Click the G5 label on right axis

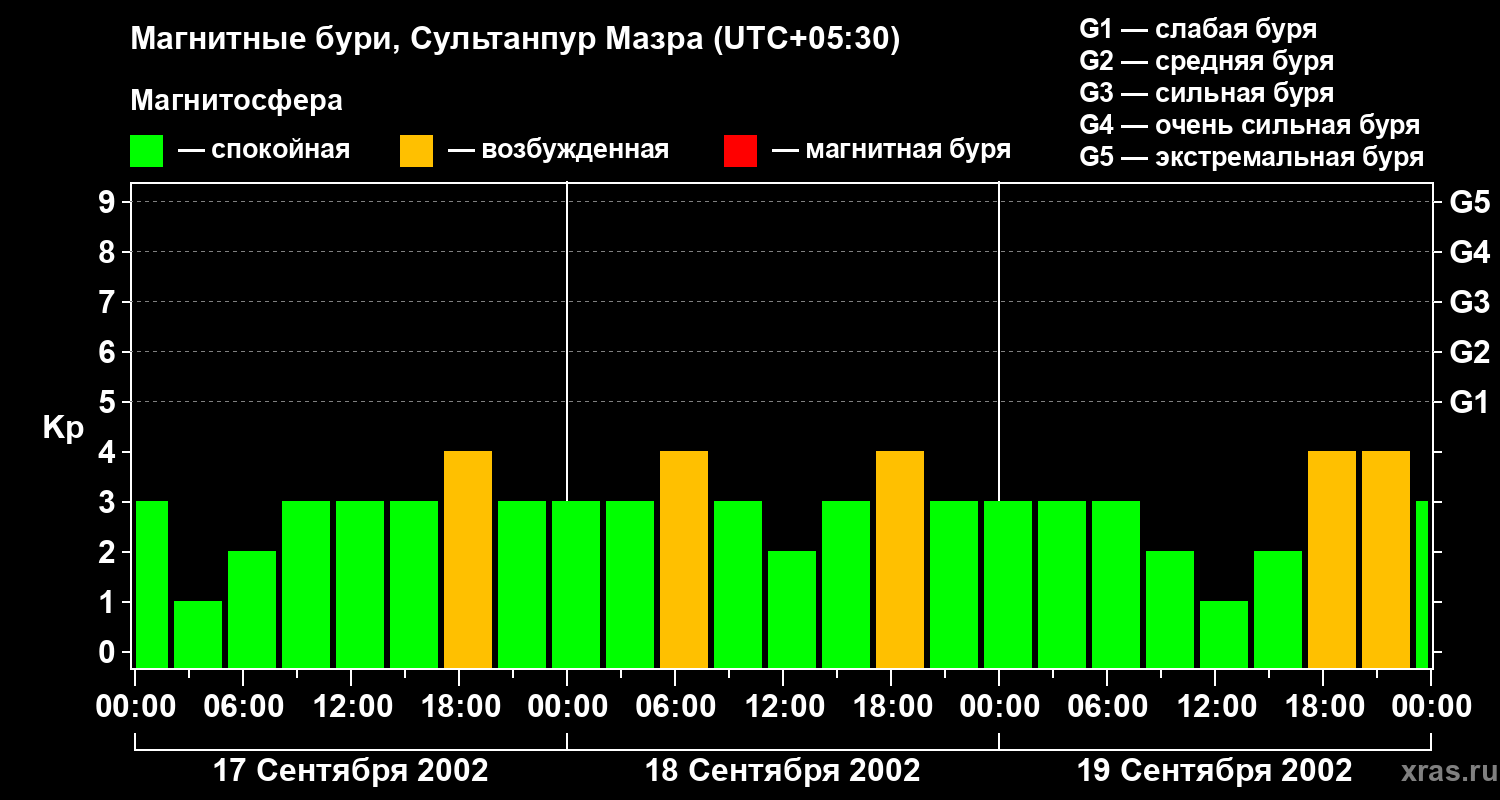(1469, 203)
